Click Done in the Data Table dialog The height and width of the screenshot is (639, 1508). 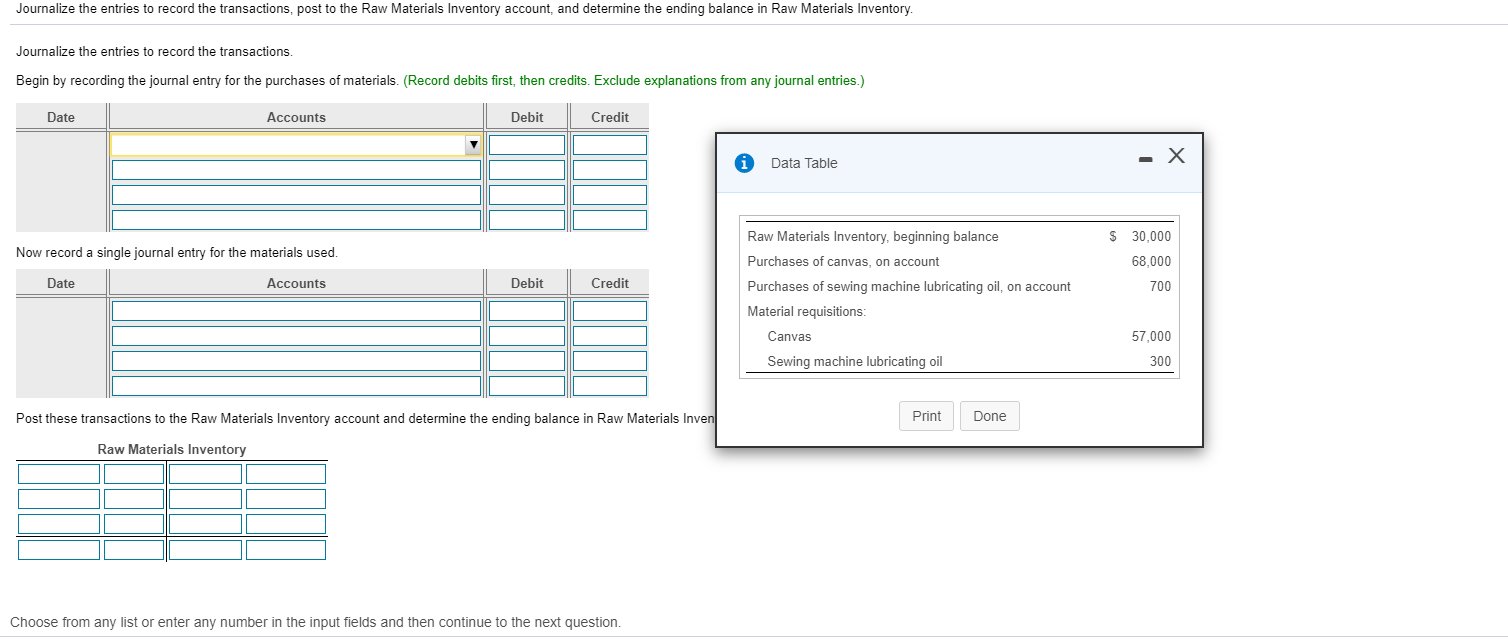pyautogui.click(x=990, y=416)
